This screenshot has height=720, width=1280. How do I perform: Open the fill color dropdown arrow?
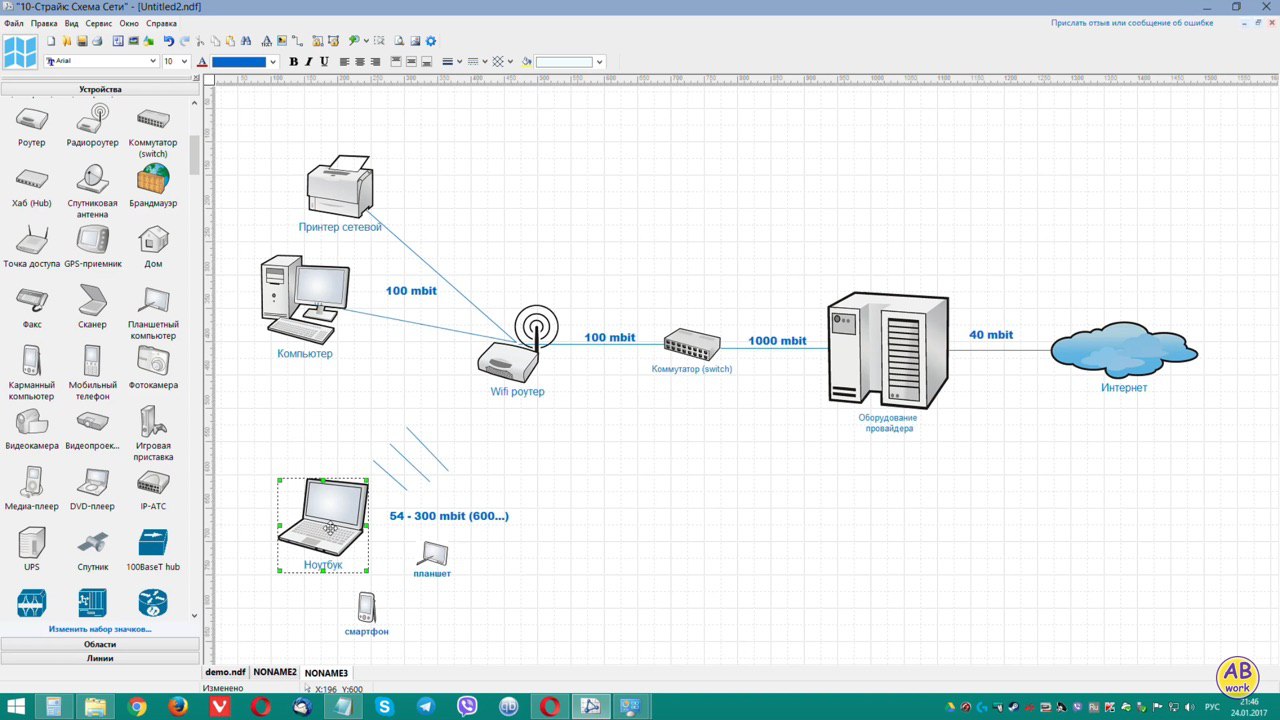point(600,62)
